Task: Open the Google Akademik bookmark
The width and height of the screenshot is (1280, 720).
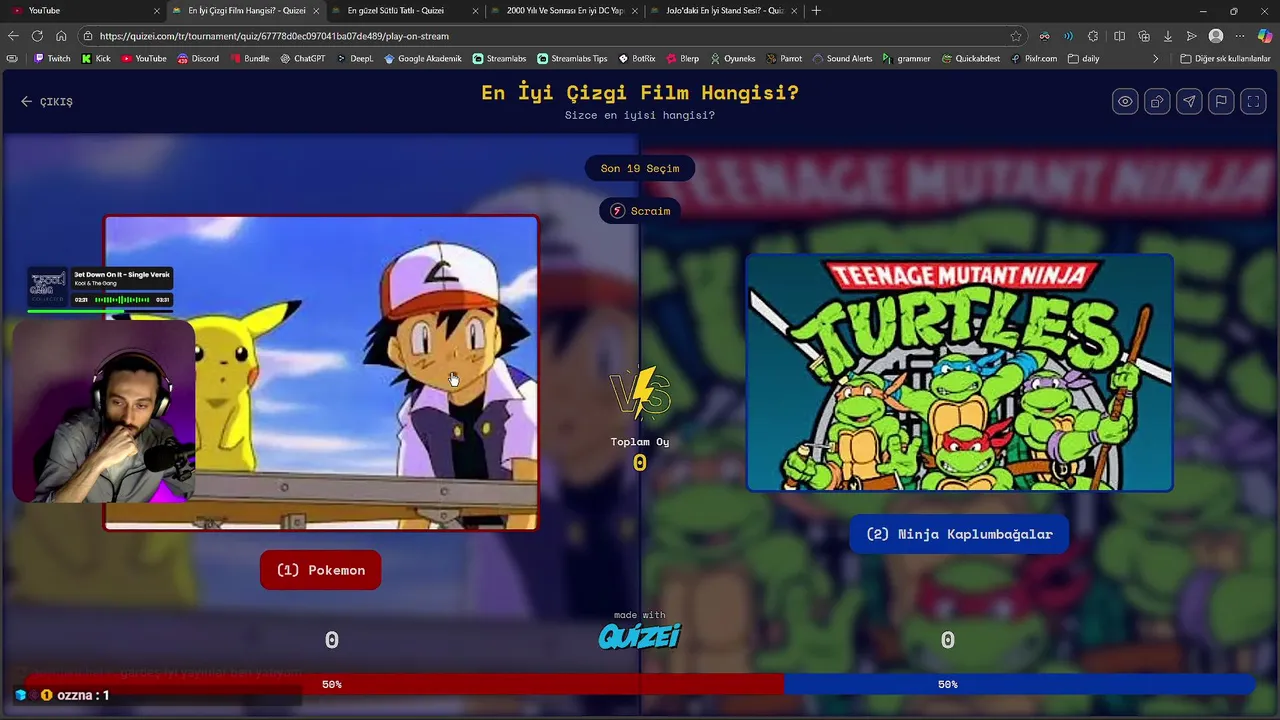Action: coord(423,58)
